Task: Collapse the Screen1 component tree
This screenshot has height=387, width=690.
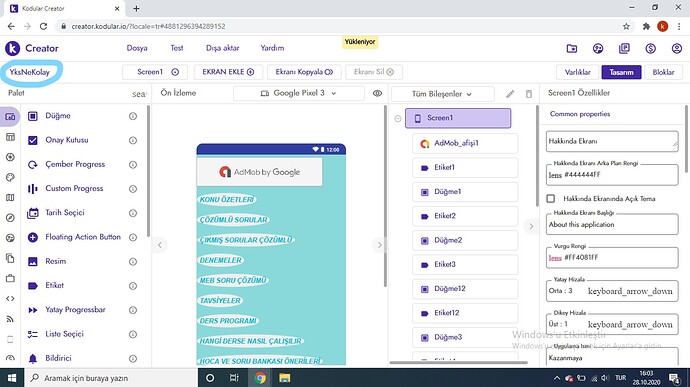Action: [398, 118]
